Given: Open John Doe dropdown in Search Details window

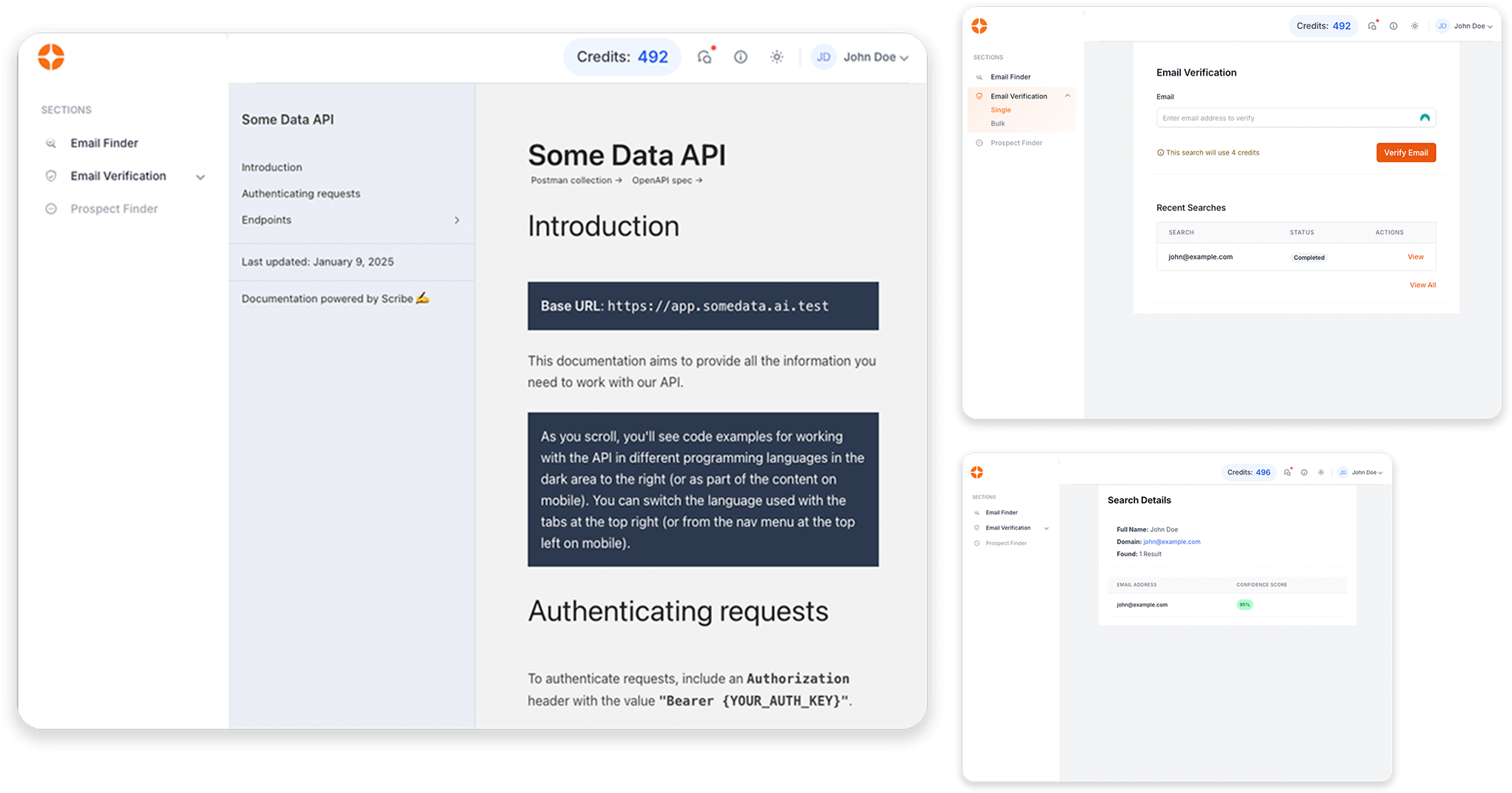Looking at the screenshot, I should pyautogui.click(x=1367, y=472).
